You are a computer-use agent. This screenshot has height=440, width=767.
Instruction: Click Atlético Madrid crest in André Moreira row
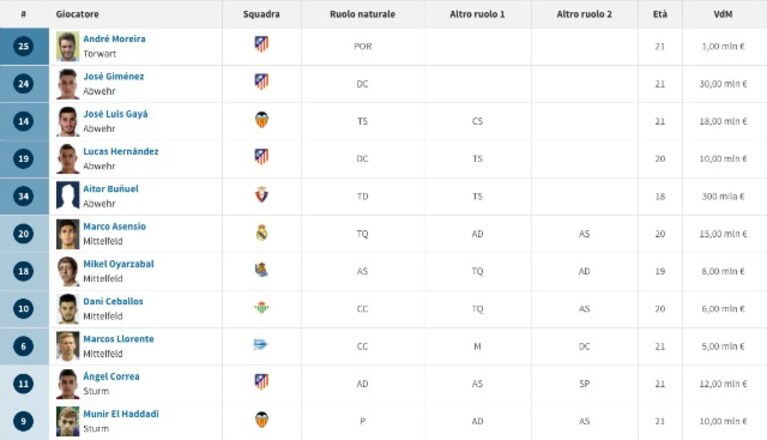click(261, 44)
